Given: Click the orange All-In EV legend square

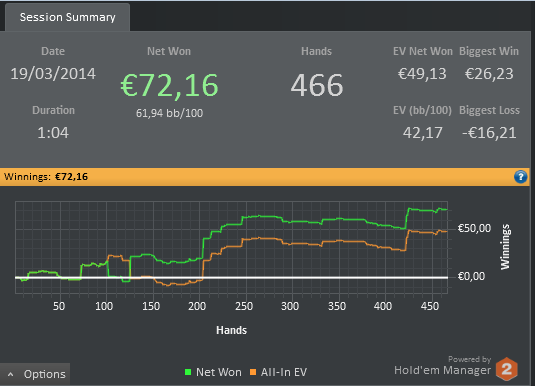Looking at the screenshot, I should [x=253, y=372].
